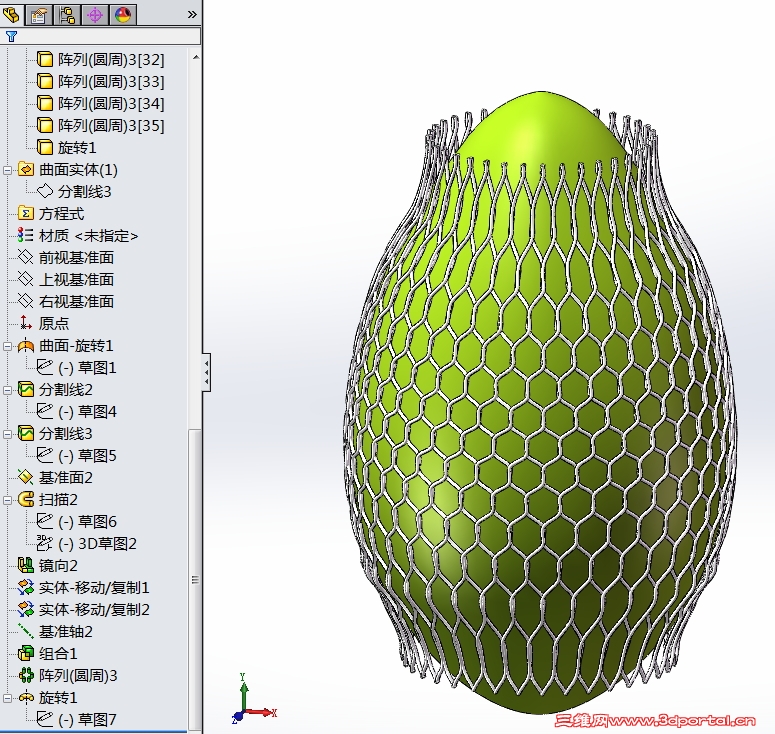
Task: Collapse the 扫描2 sweep feature
Action: (7, 500)
